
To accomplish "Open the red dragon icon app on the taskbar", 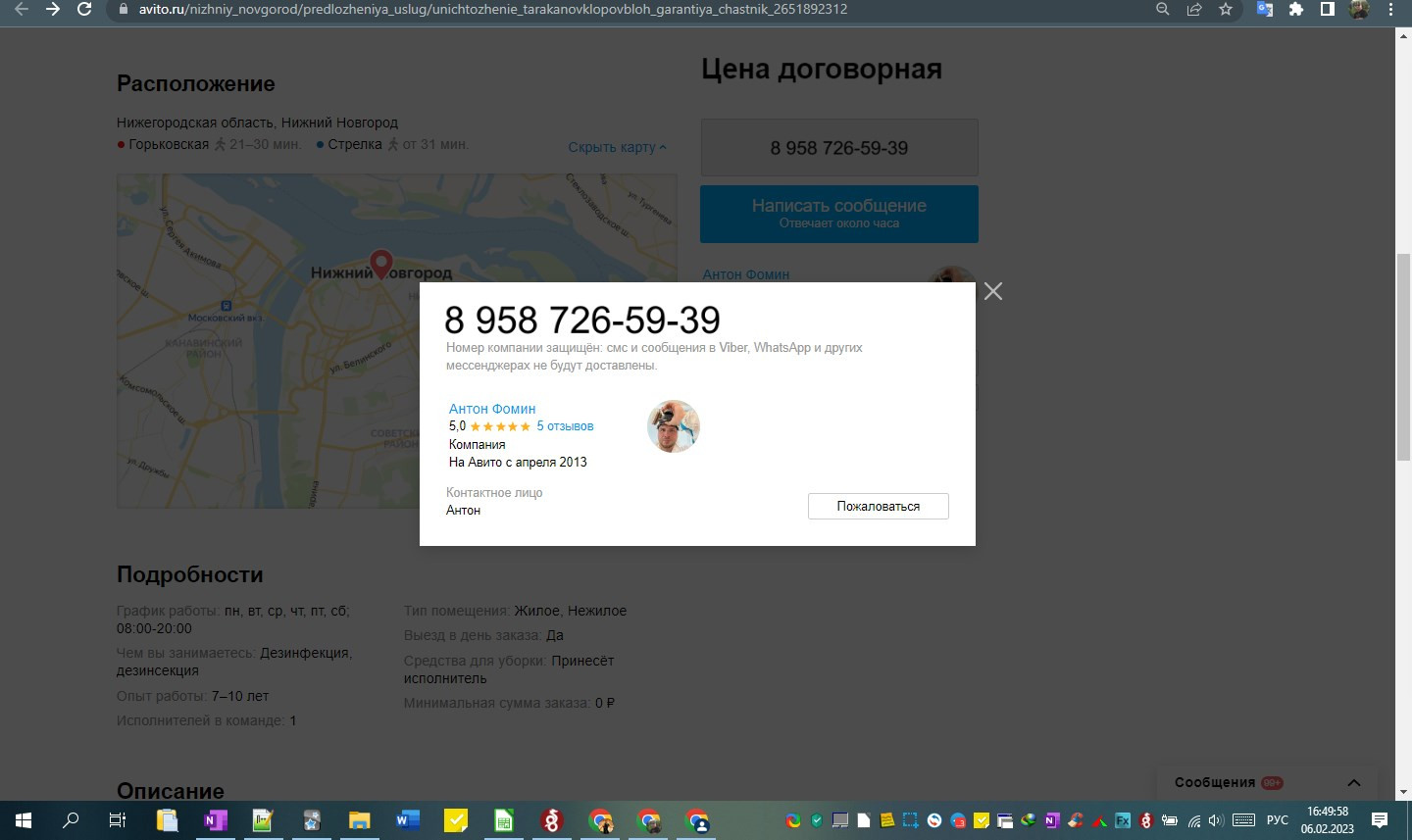I will click(x=552, y=820).
